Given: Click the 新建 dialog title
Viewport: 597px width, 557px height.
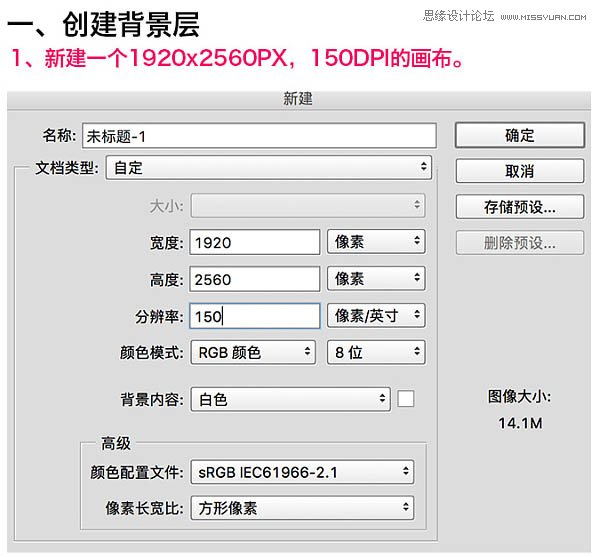Looking at the screenshot, I should click(297, 99).
